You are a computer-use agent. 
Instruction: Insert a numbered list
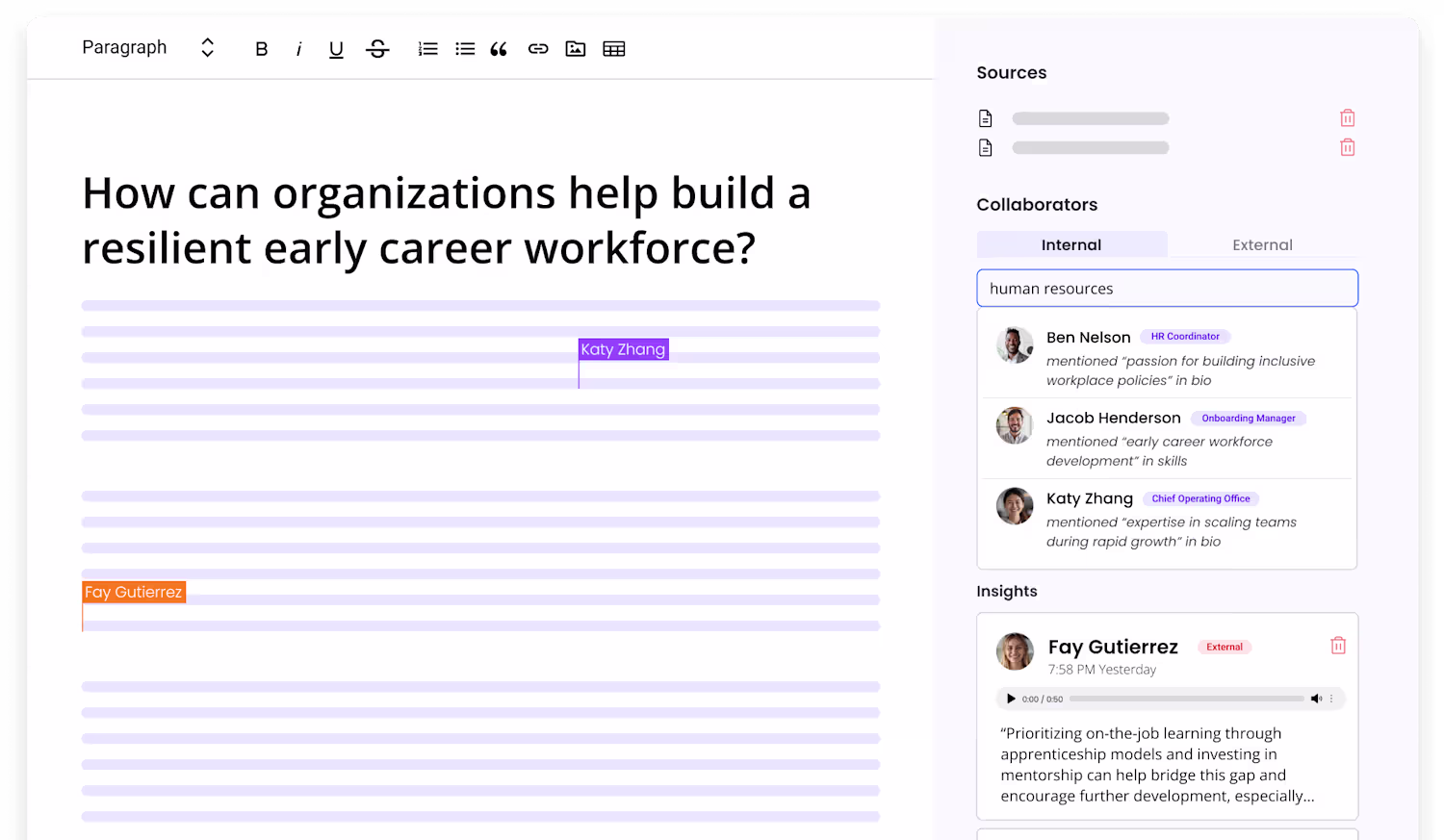427,49
